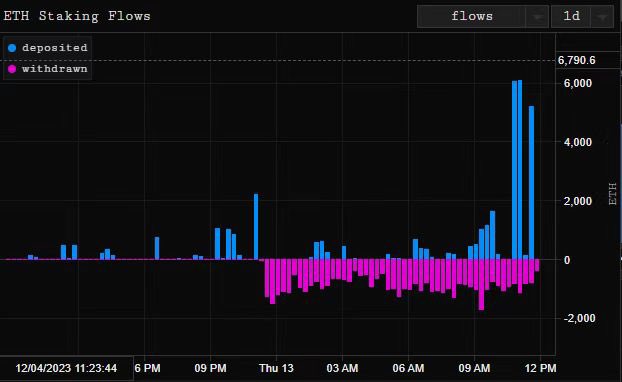Click the 12/04/2023 11:23:44 timestamp label
This screenshot has width=622, height=382.
click(x=66, y=369)
